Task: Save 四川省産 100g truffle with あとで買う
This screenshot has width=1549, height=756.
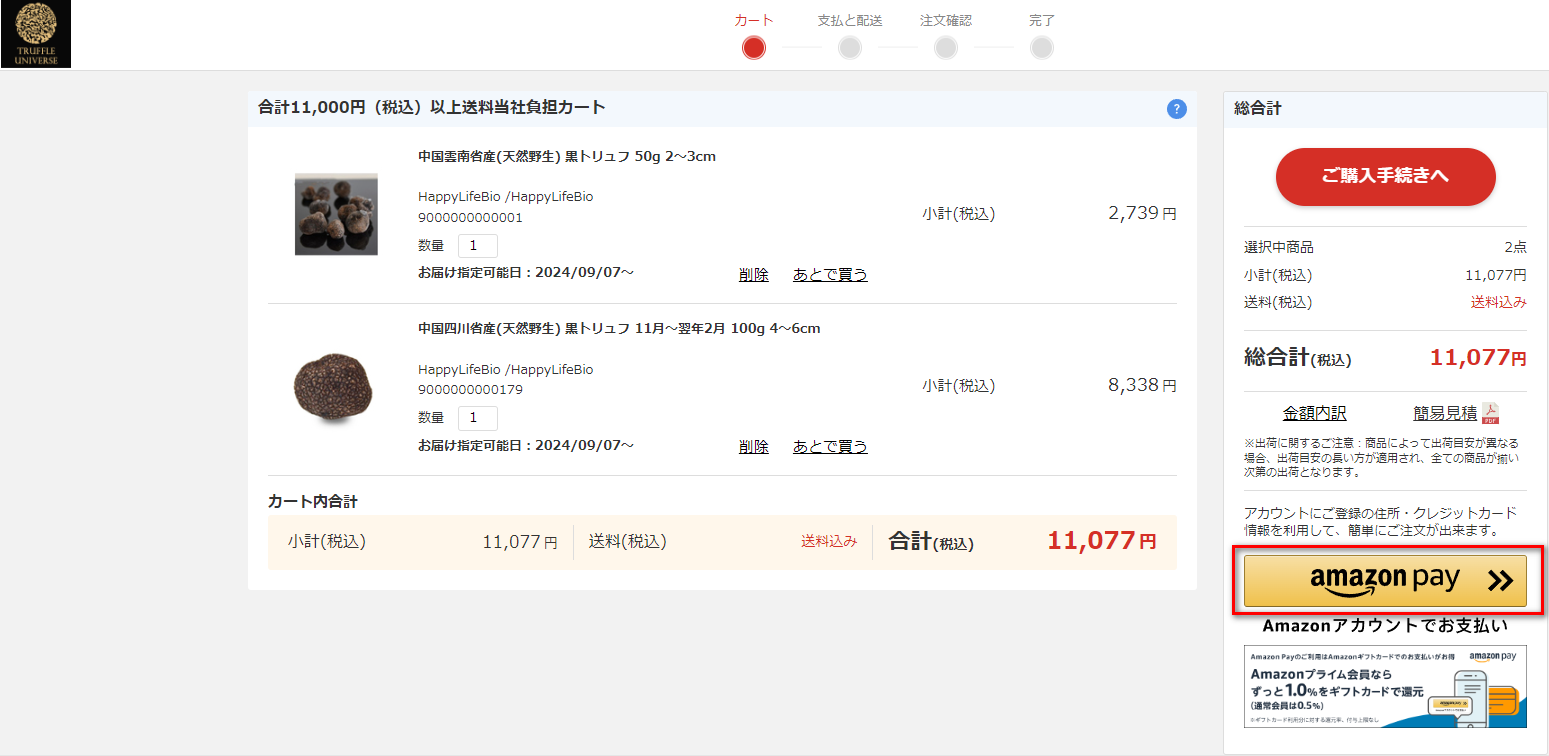Action: point(830,446)
